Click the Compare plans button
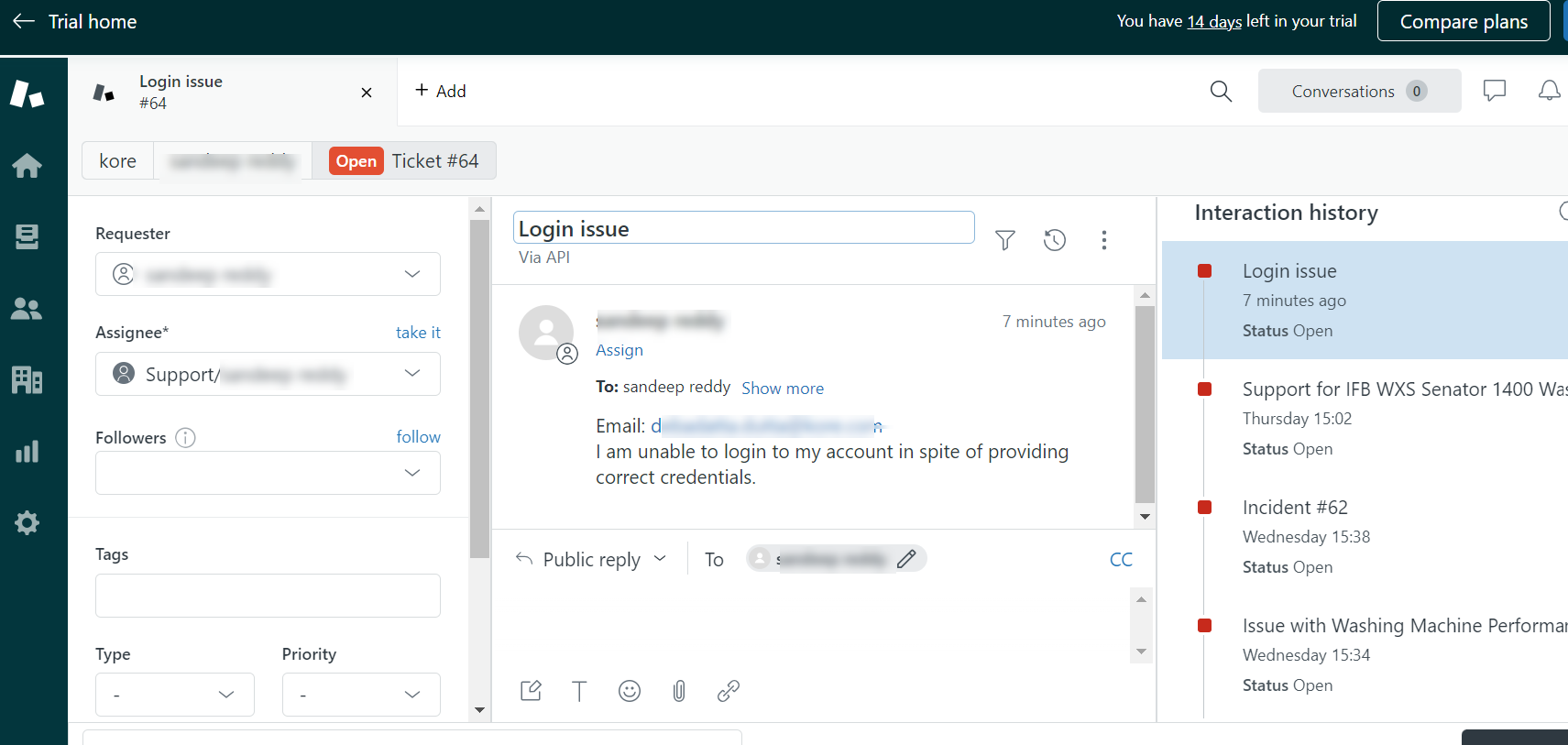 tap(1463, 22)
